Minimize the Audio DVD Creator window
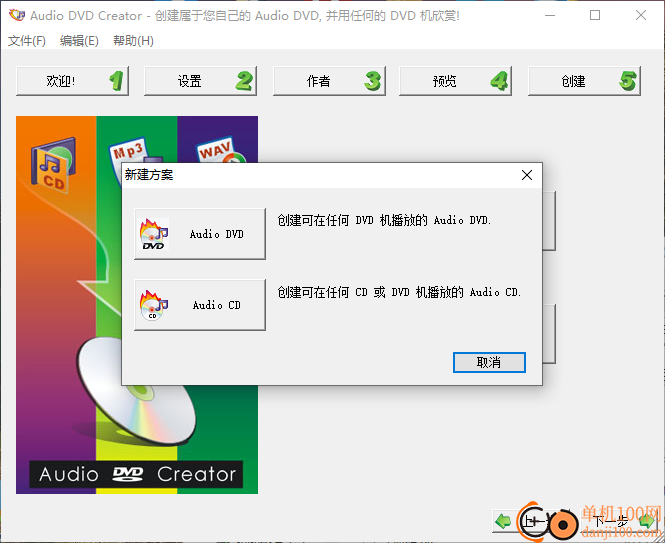 (x=550, y=15)
